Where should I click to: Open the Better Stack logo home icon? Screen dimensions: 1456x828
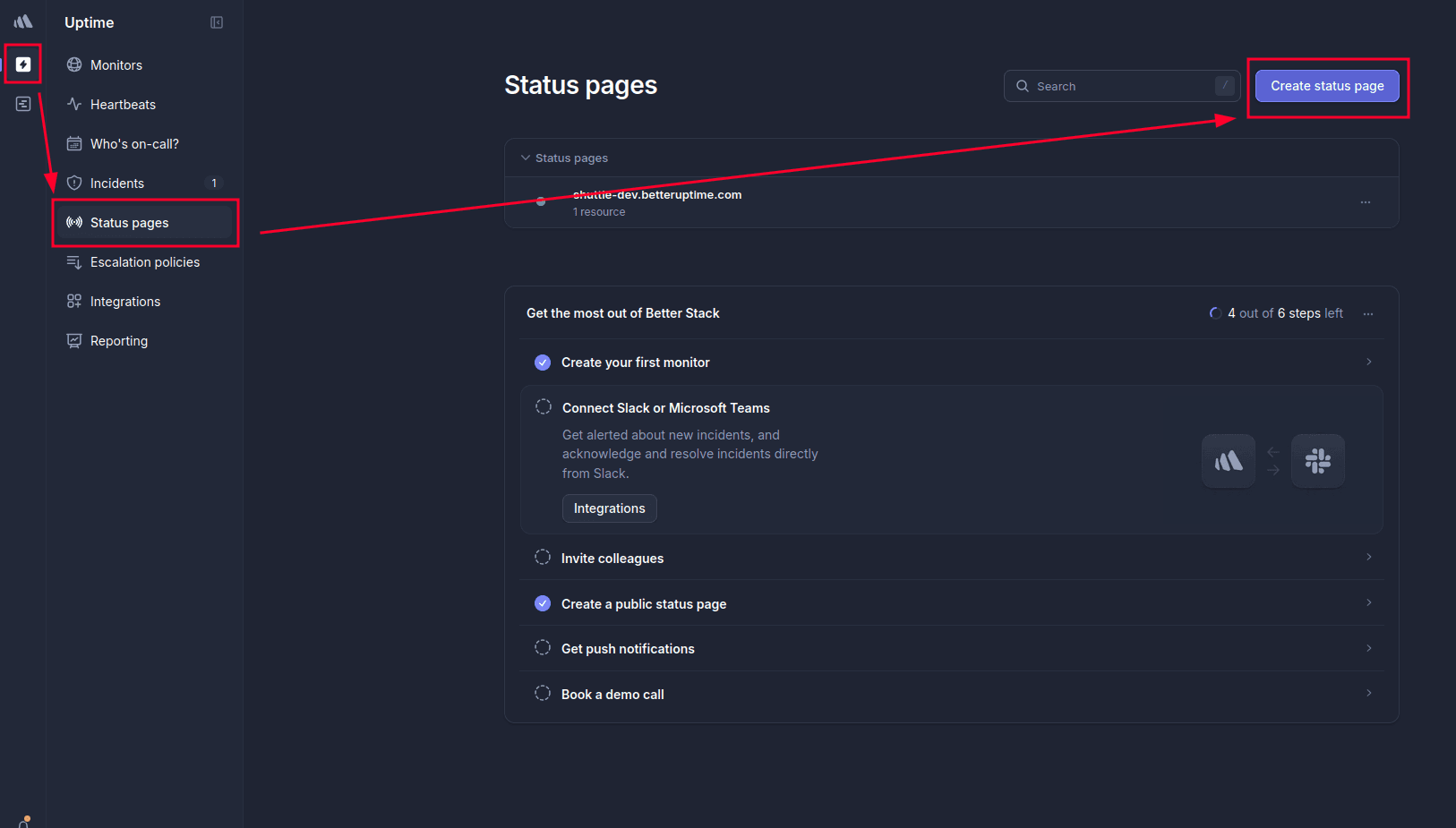tap(22, 21)
